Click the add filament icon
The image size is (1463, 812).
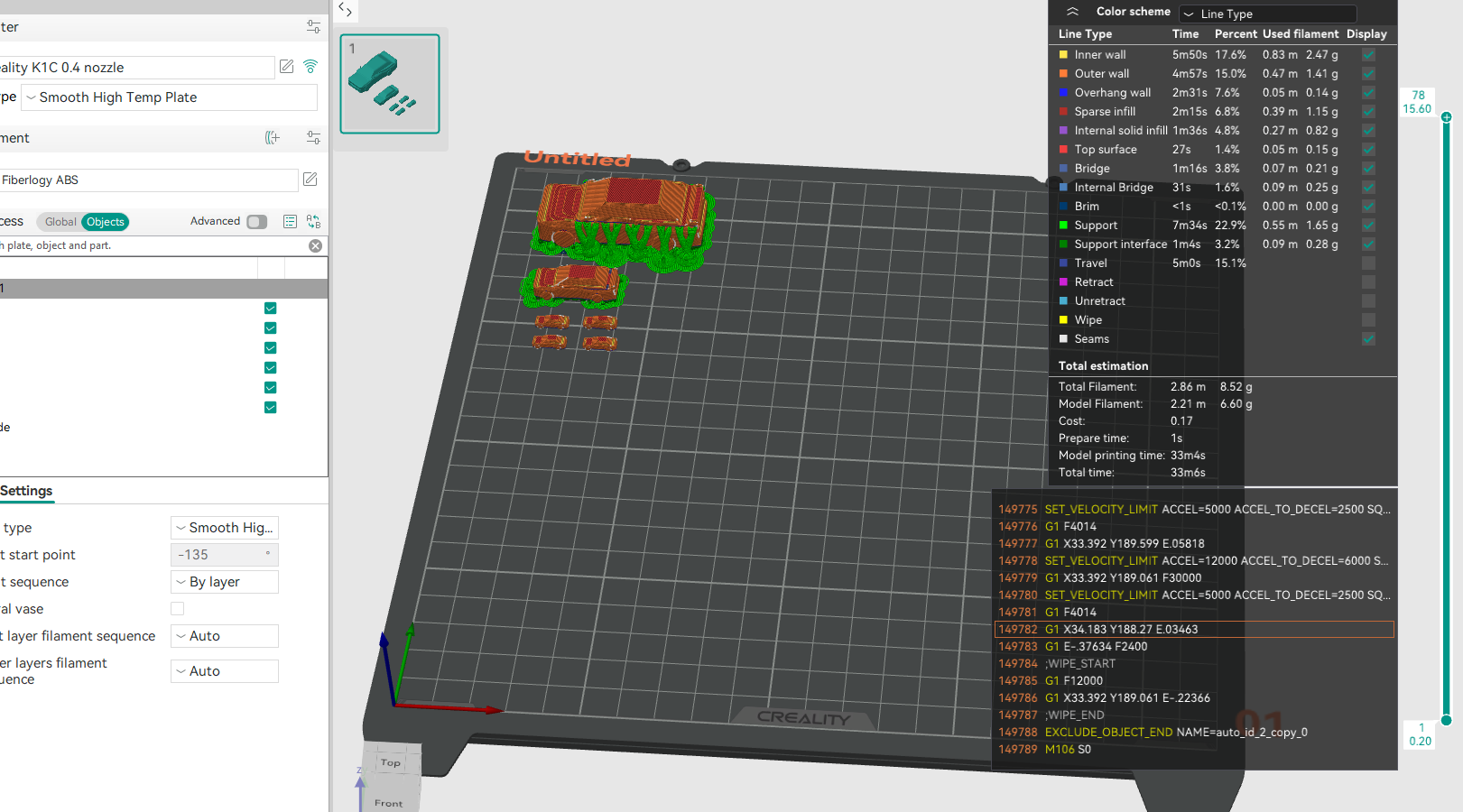[272, 138]
